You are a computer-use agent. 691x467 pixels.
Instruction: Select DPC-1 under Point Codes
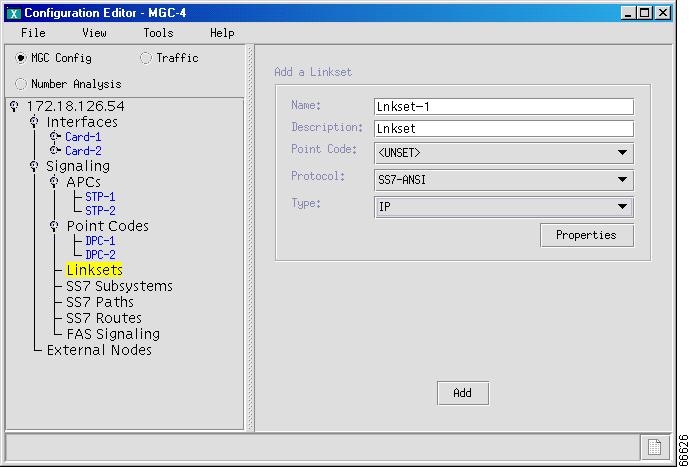100,241
